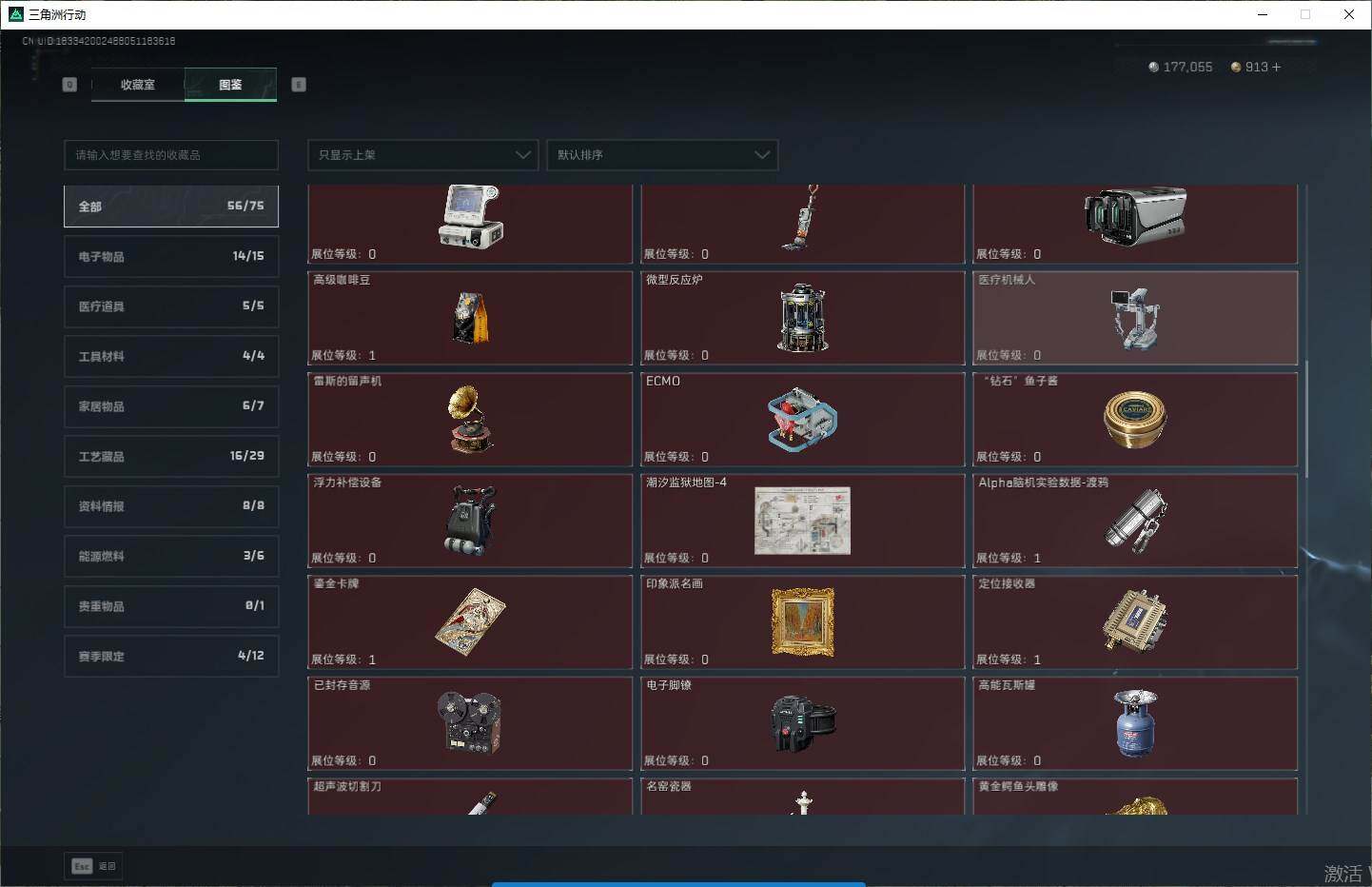Viewport: 1372px width, 887px height.
Task: Click the gramophone item icon
Action: tap(470, 419)
